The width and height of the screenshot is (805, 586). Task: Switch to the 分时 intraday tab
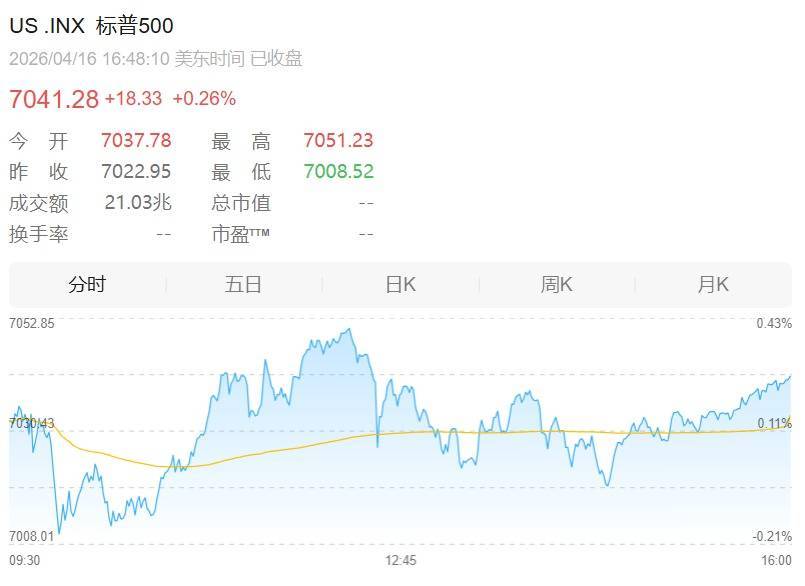87,285
